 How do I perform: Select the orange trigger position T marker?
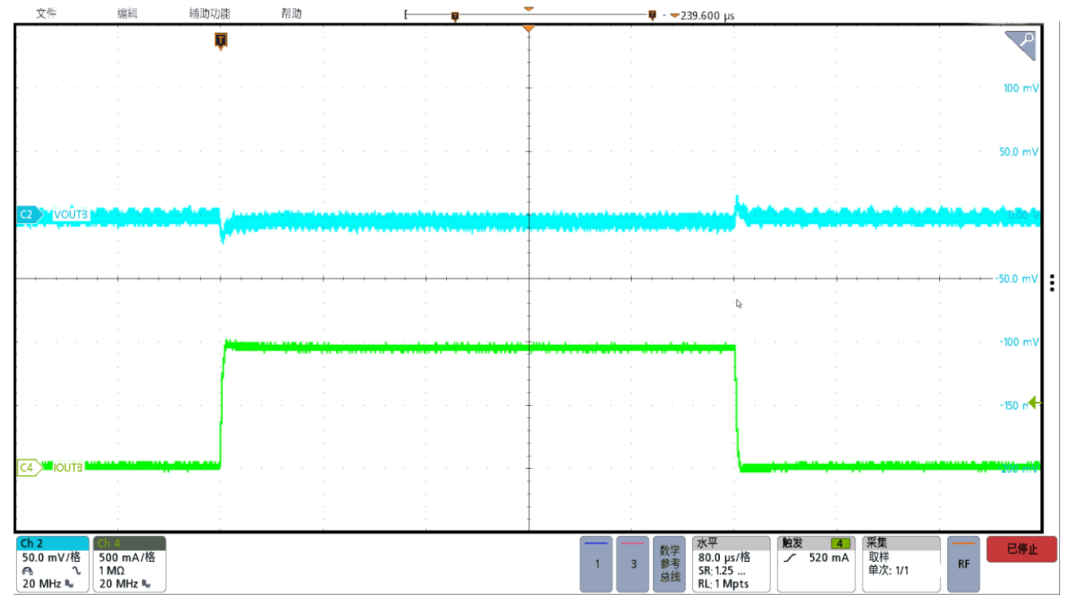click(220, 41)
